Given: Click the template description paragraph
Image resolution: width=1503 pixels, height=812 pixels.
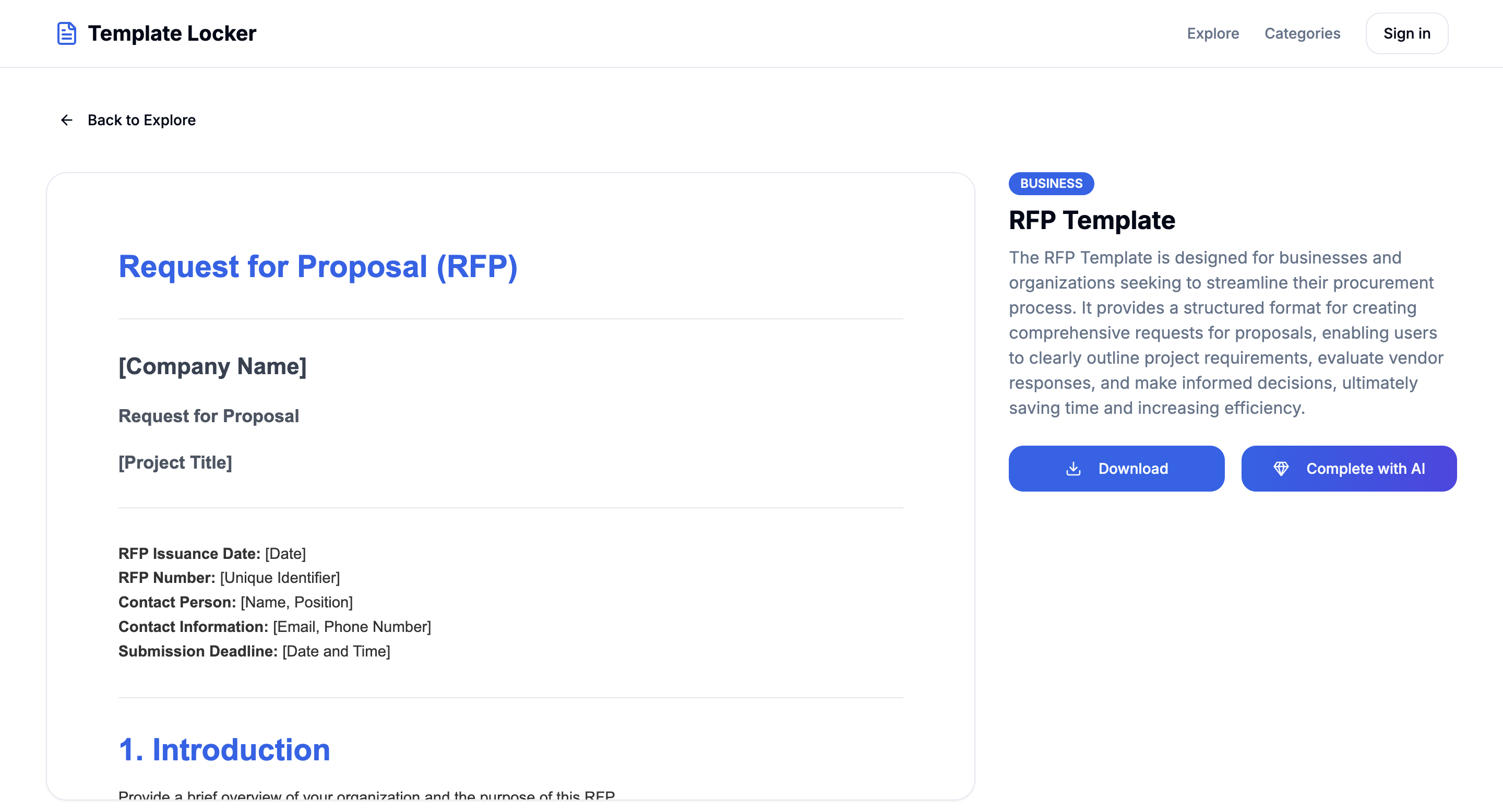Looking at the screenshot, I should click(1226, 332).
